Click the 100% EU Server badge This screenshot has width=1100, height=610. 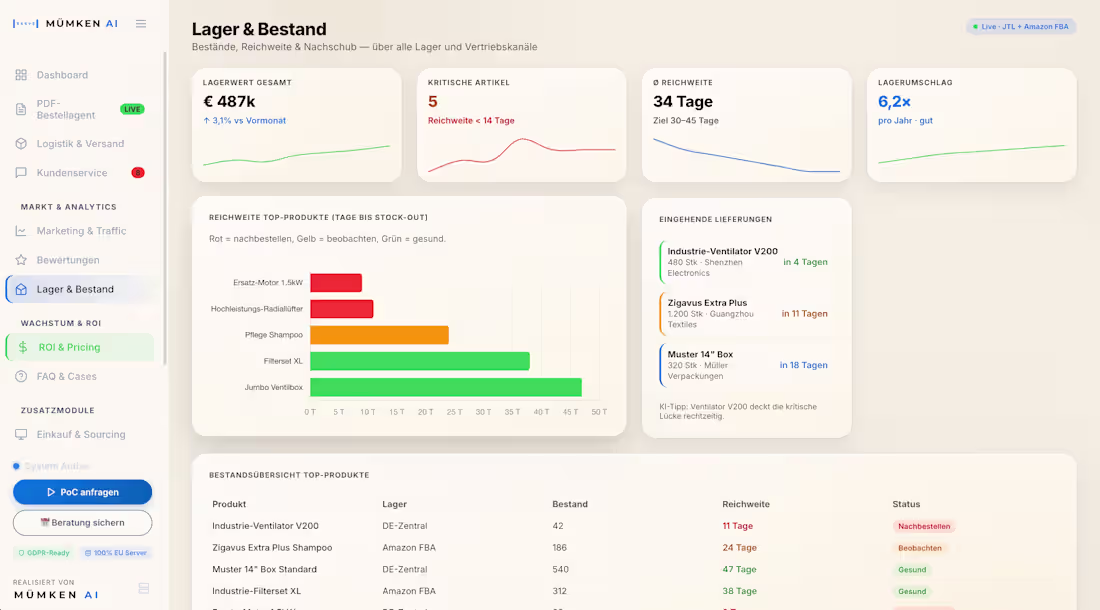click(x=116, y=553)
